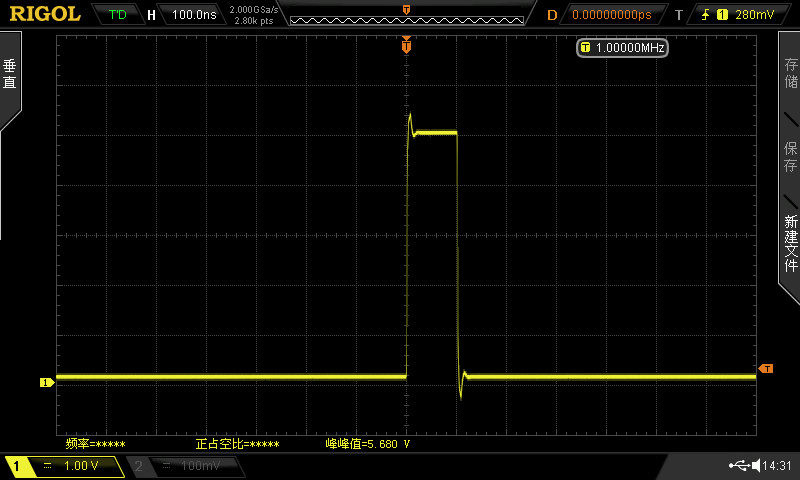The width and height of the screenshot is (800, 480).
Task: Select the 保存 save menu item
Action: (x=791, y=156)
